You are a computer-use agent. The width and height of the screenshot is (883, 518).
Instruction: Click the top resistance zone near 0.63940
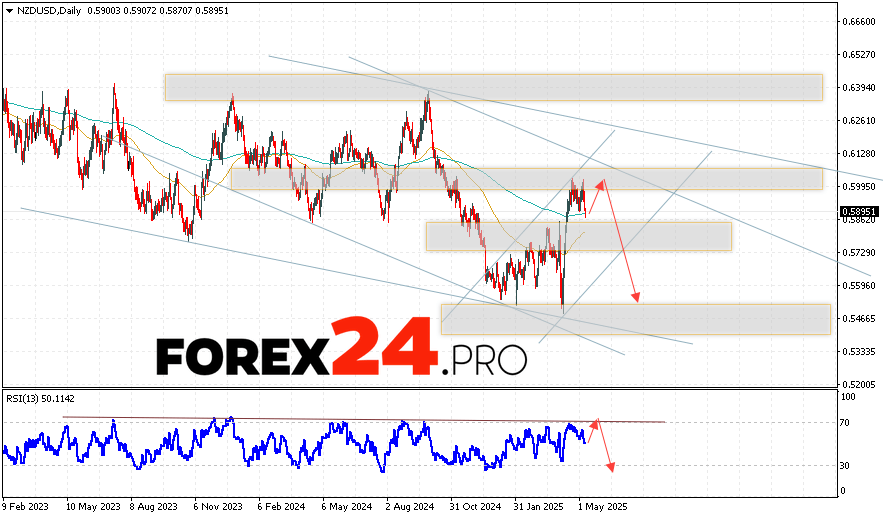[493, 87]
